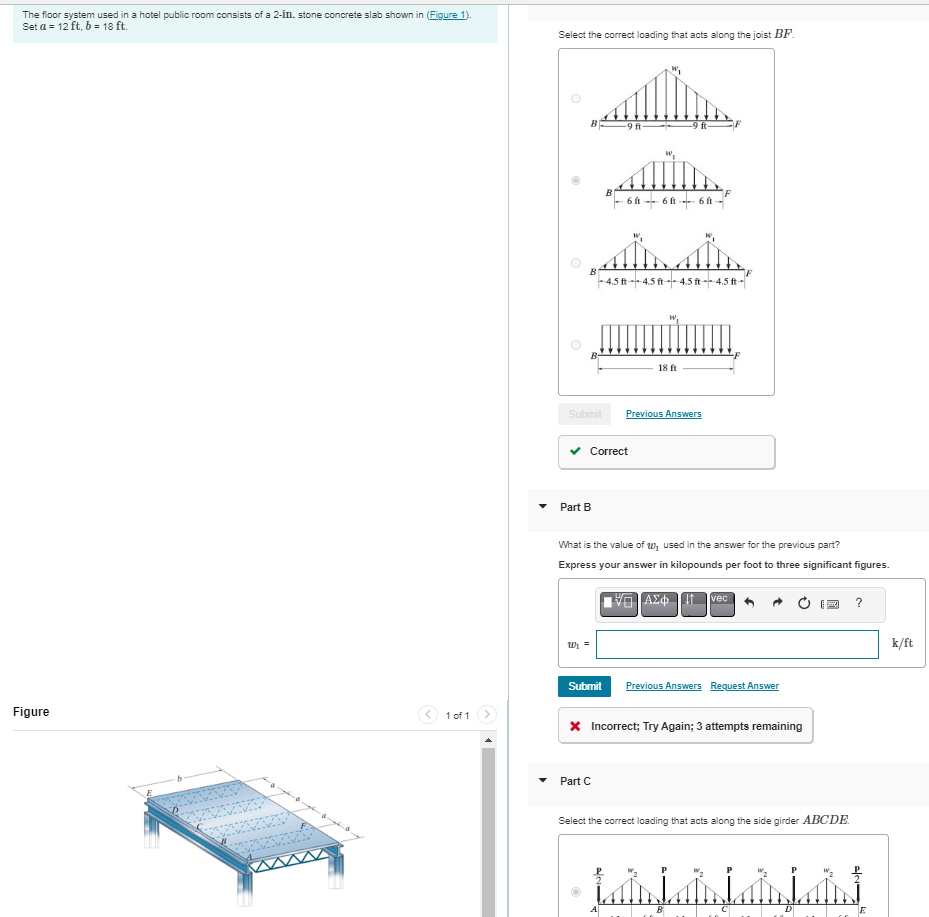Select the 6 ft trapezoidal loading option
The height and width of the screenshot is (917, 929).
click(575, 181)
